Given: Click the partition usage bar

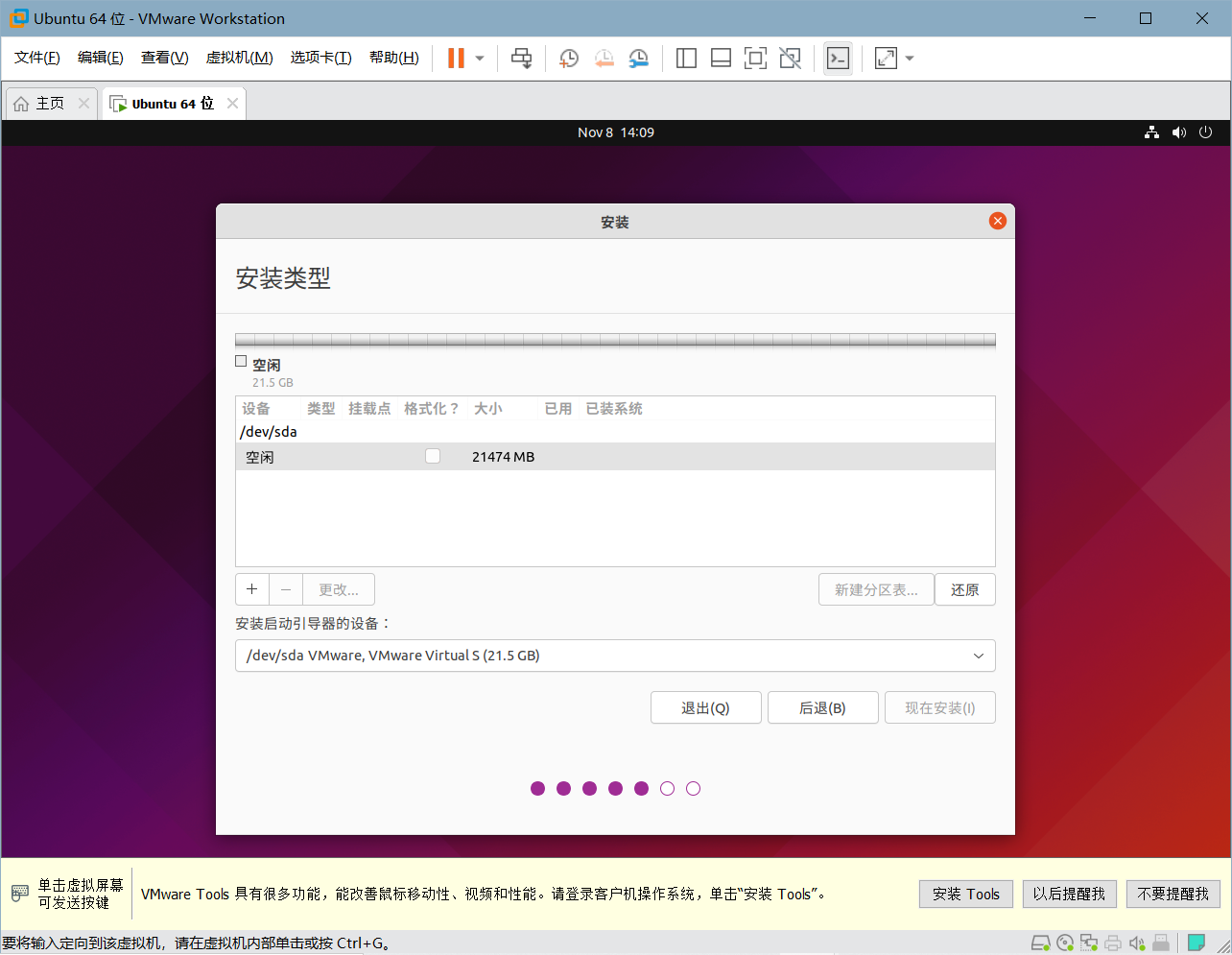Looking at the screenshot, I should coord(615,340).
